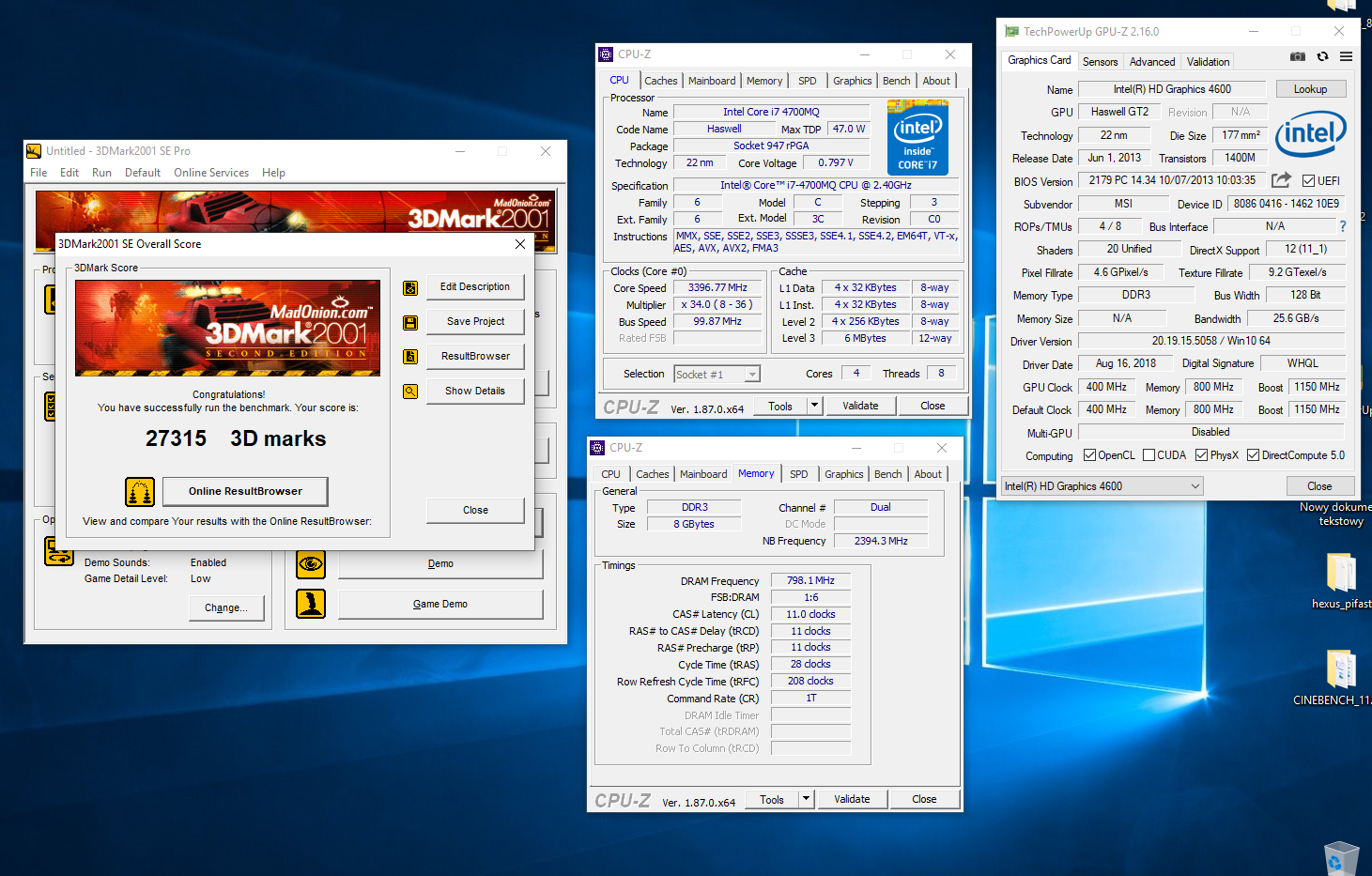Click the Online ResultBrowser podium icon
1372x876 pixels.
point(140,492)
